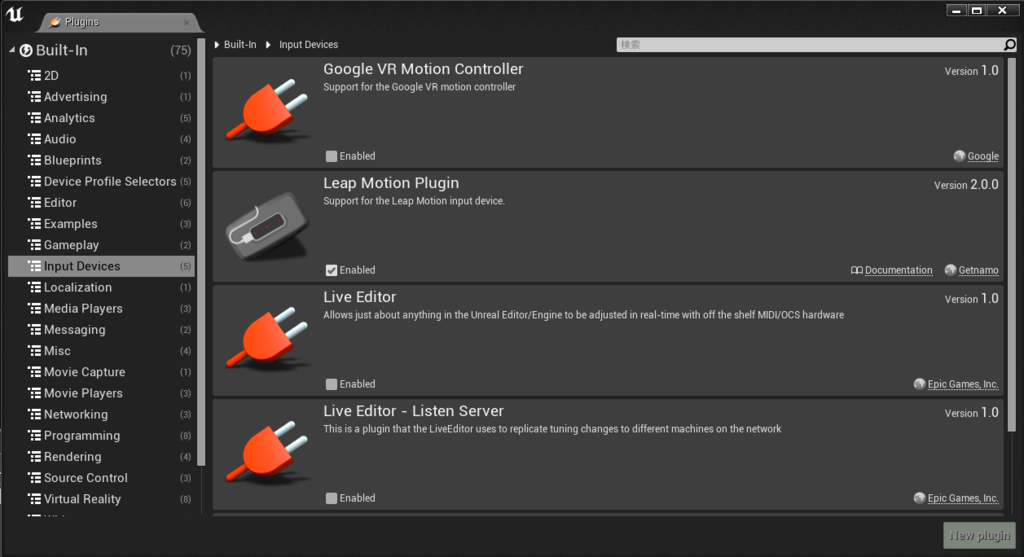This screenshot has height=557, width=1024.
Task: Open Epic Games, Inc. link for Live Editor
Action: coord(963,384)
